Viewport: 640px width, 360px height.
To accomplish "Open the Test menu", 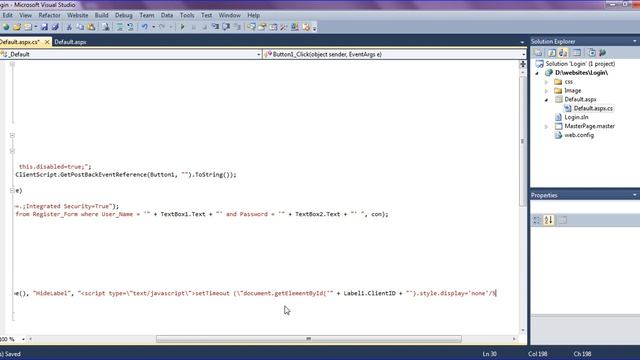I will (x=207, y=15).
